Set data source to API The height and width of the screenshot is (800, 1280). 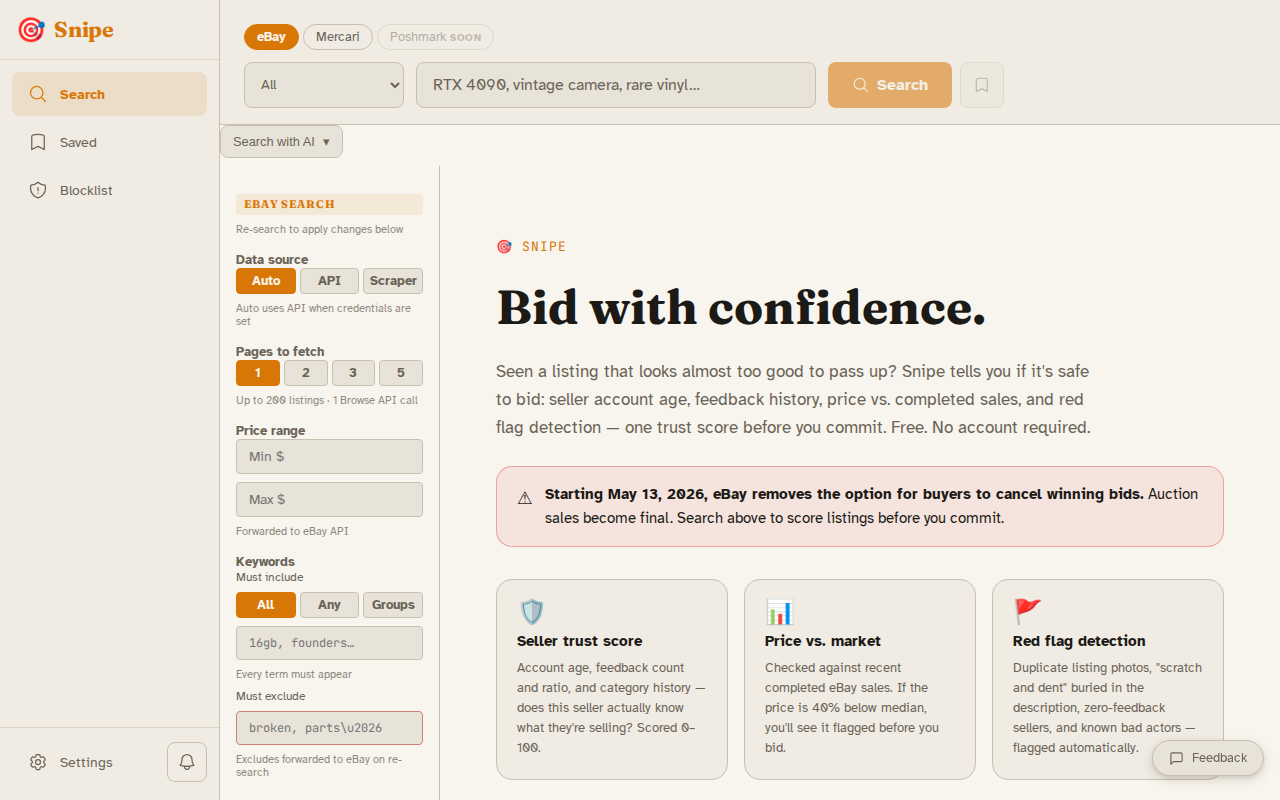329,281
